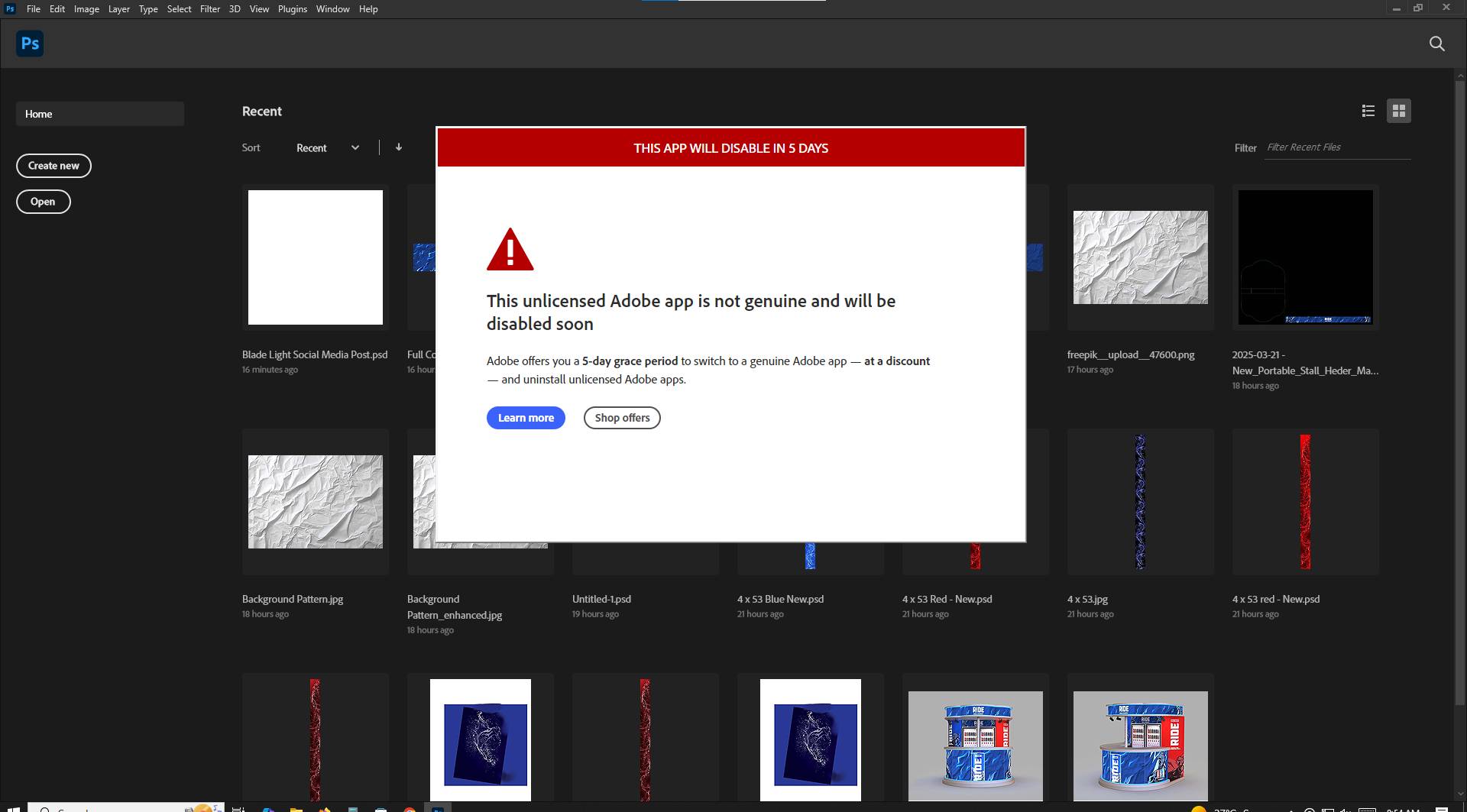Open the 4 x 53.jpg blue strip thumbnail
Image resolution: width=1467 pixels, height=812 pixels.
click(x=1140, y=502)
